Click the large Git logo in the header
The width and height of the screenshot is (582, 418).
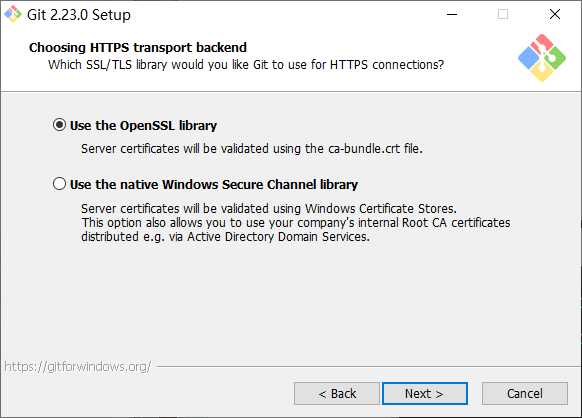pos(542,58)
